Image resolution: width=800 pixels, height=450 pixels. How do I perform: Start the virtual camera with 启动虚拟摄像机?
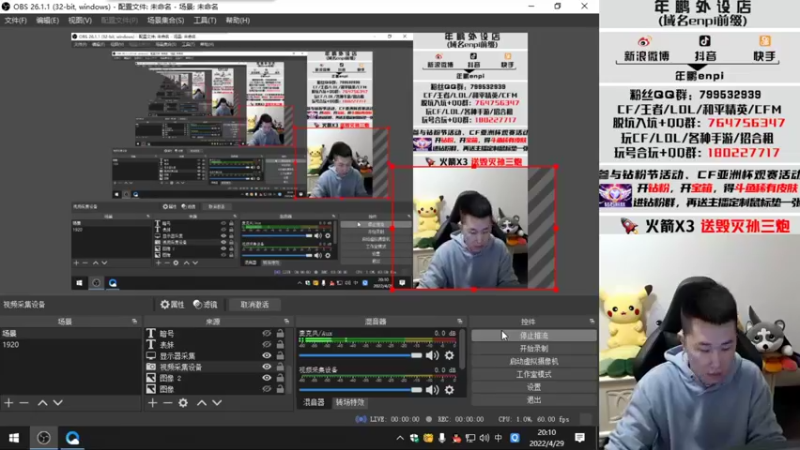534,361
